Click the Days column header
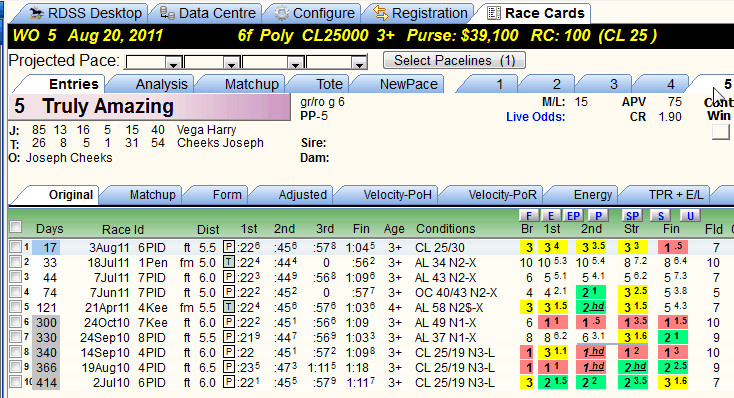This screenshot has height=398, width=734. [x=50, y=229]
